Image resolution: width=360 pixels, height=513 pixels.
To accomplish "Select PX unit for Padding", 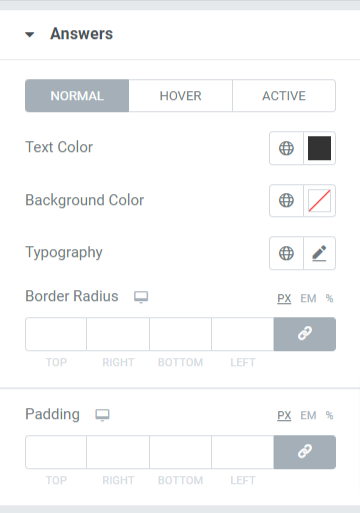I will [284, 415].
